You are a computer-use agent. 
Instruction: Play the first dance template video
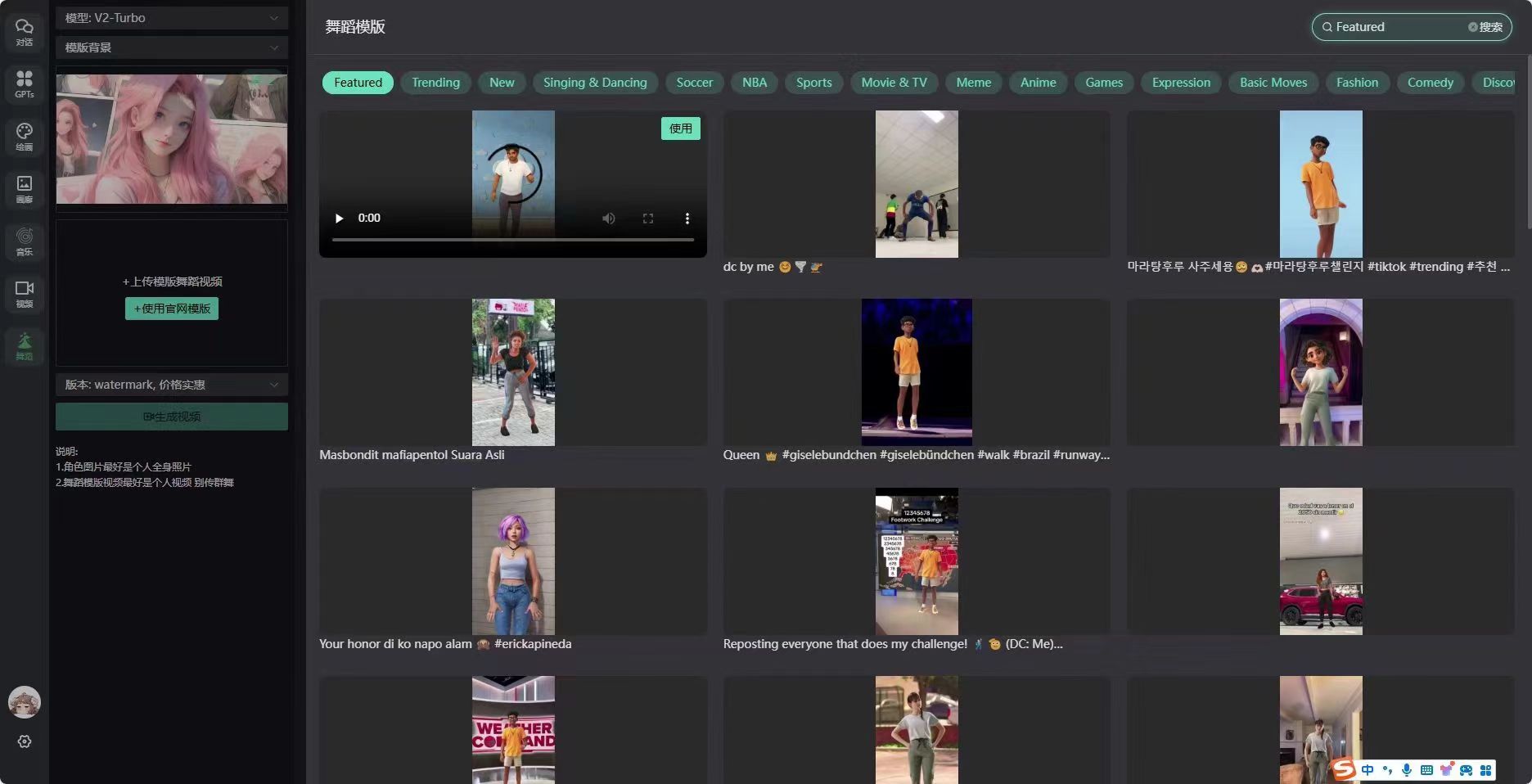click(x=339, y=219)
